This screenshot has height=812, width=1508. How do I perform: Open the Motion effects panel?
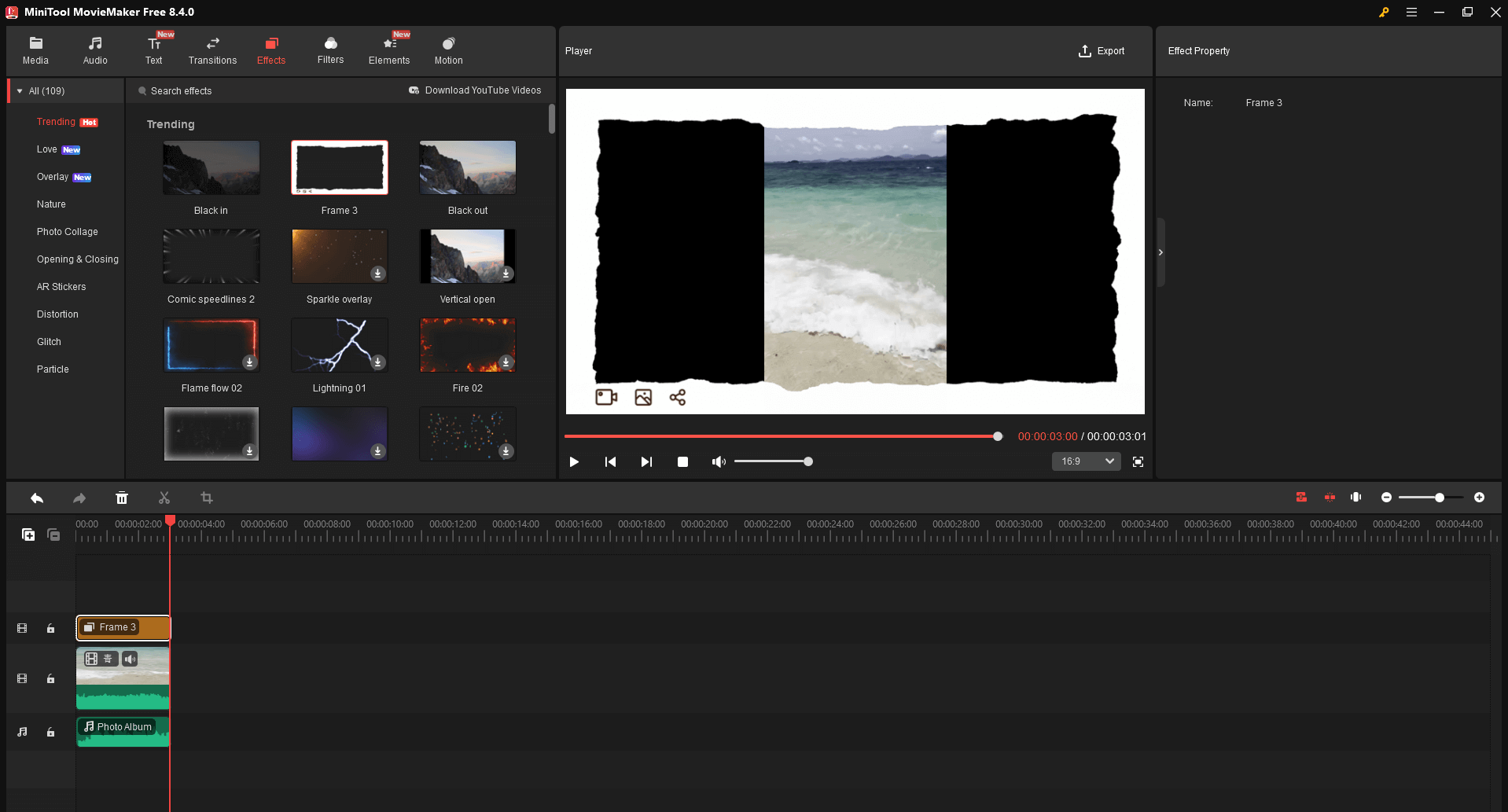point(447,50)
